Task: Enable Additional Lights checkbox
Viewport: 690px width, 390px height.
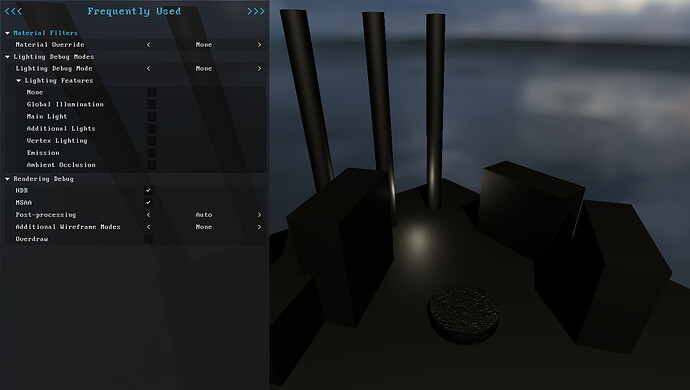Action: tap(152, 129)
